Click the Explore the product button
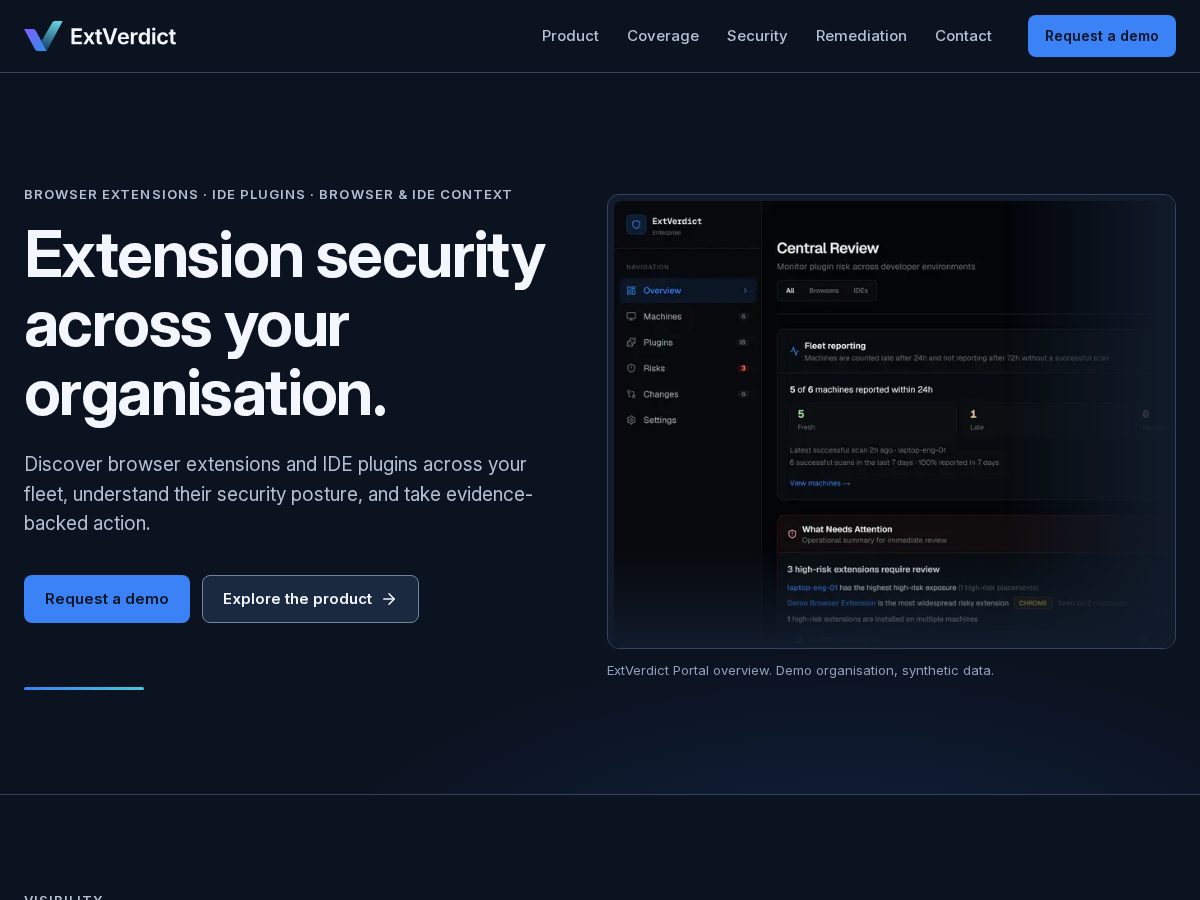The height and width of the screenshot is (900, 1200). point(310,599)
